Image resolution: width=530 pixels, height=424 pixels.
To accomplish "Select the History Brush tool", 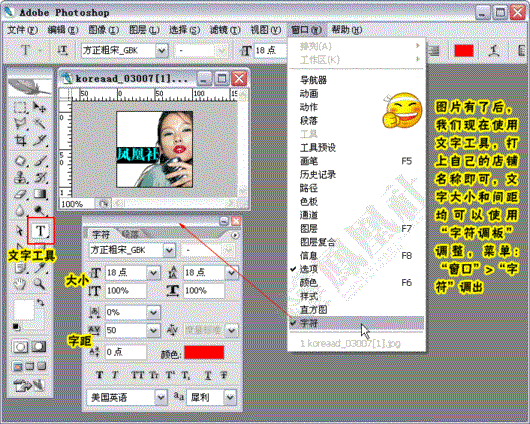I will click(x=40, y=177).
